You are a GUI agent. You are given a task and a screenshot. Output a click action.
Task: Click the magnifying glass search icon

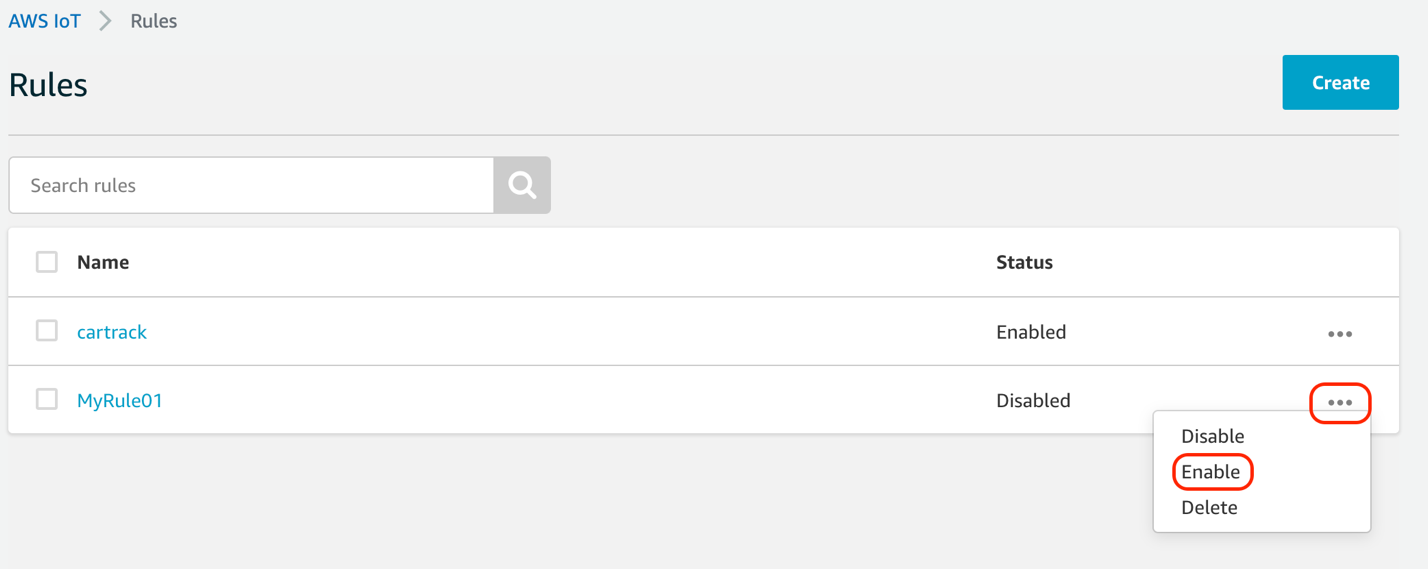(522, 185)
